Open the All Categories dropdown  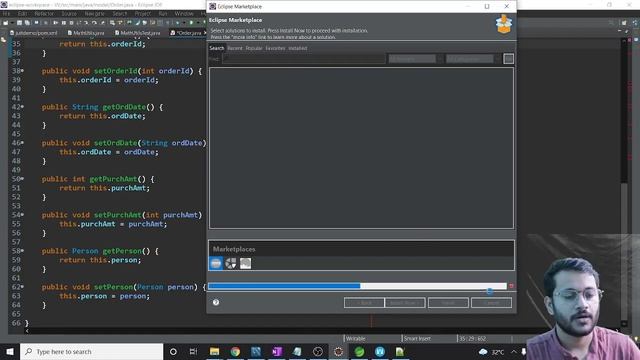[473, 59]
